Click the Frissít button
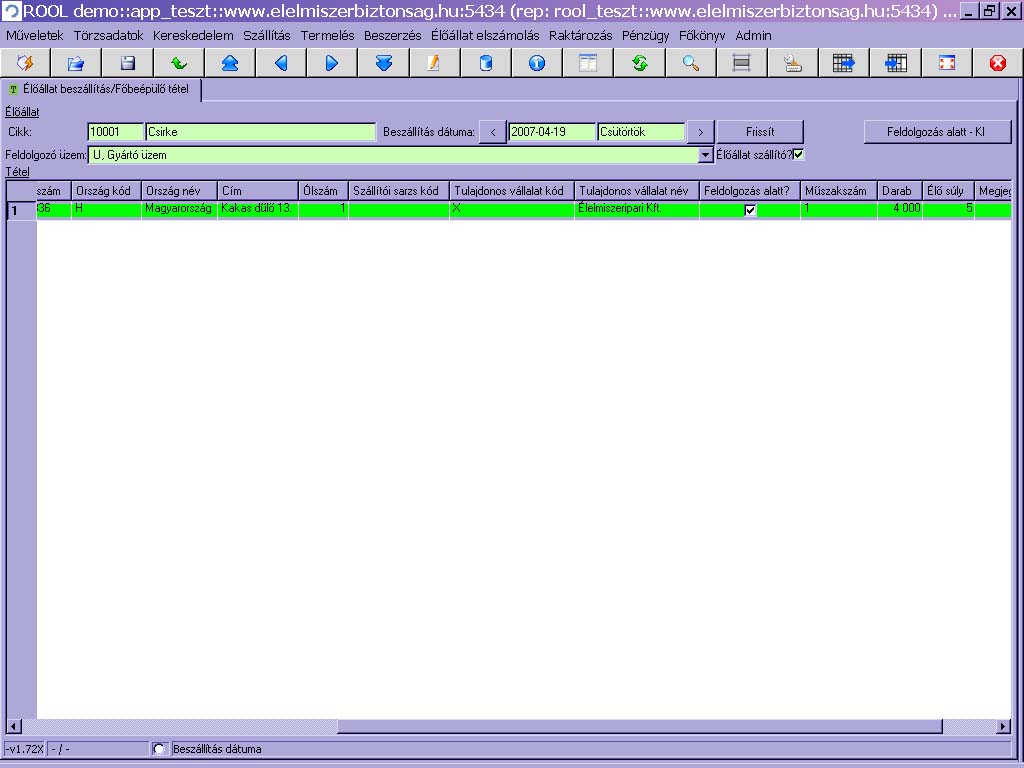Screen dimensions: 1024x768 (x=760, y=132)
